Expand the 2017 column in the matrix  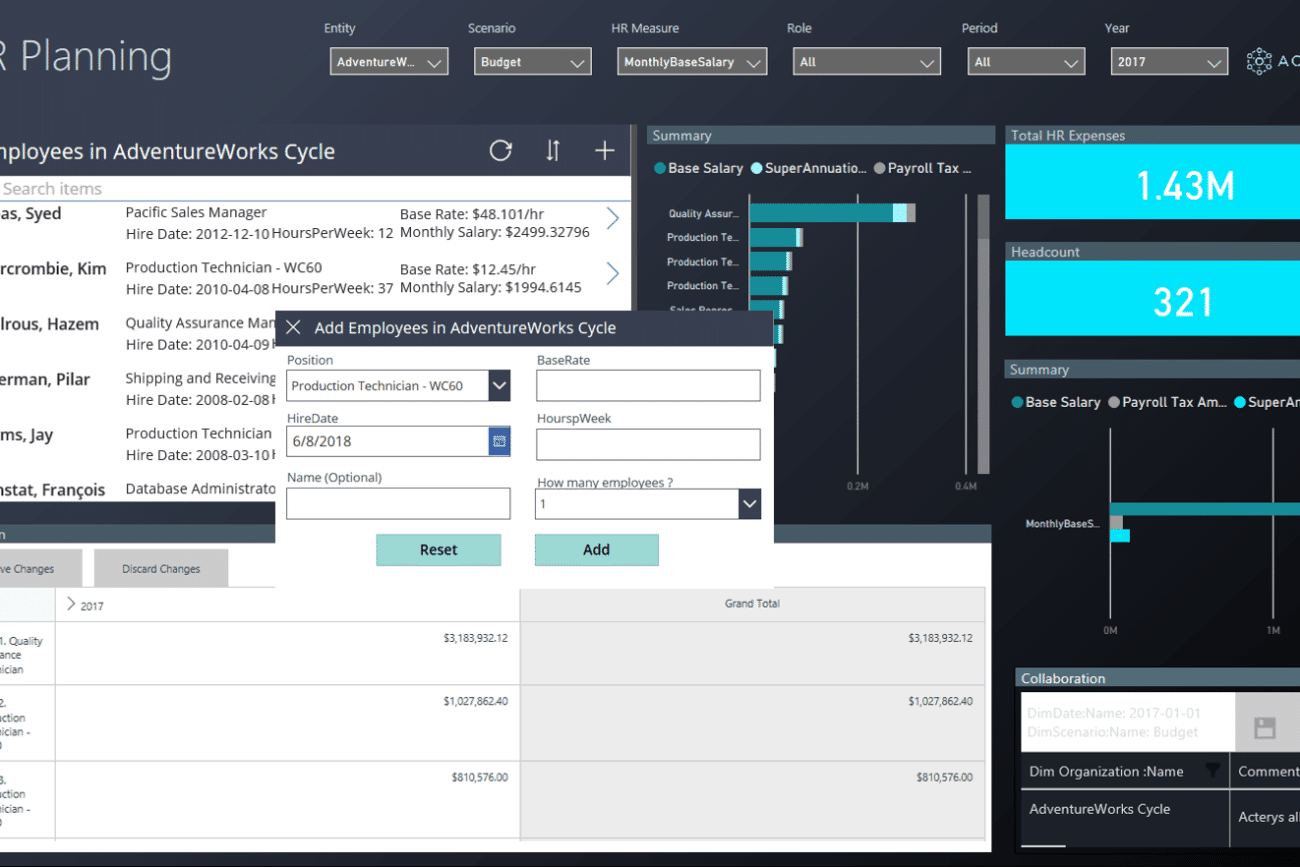71,604
